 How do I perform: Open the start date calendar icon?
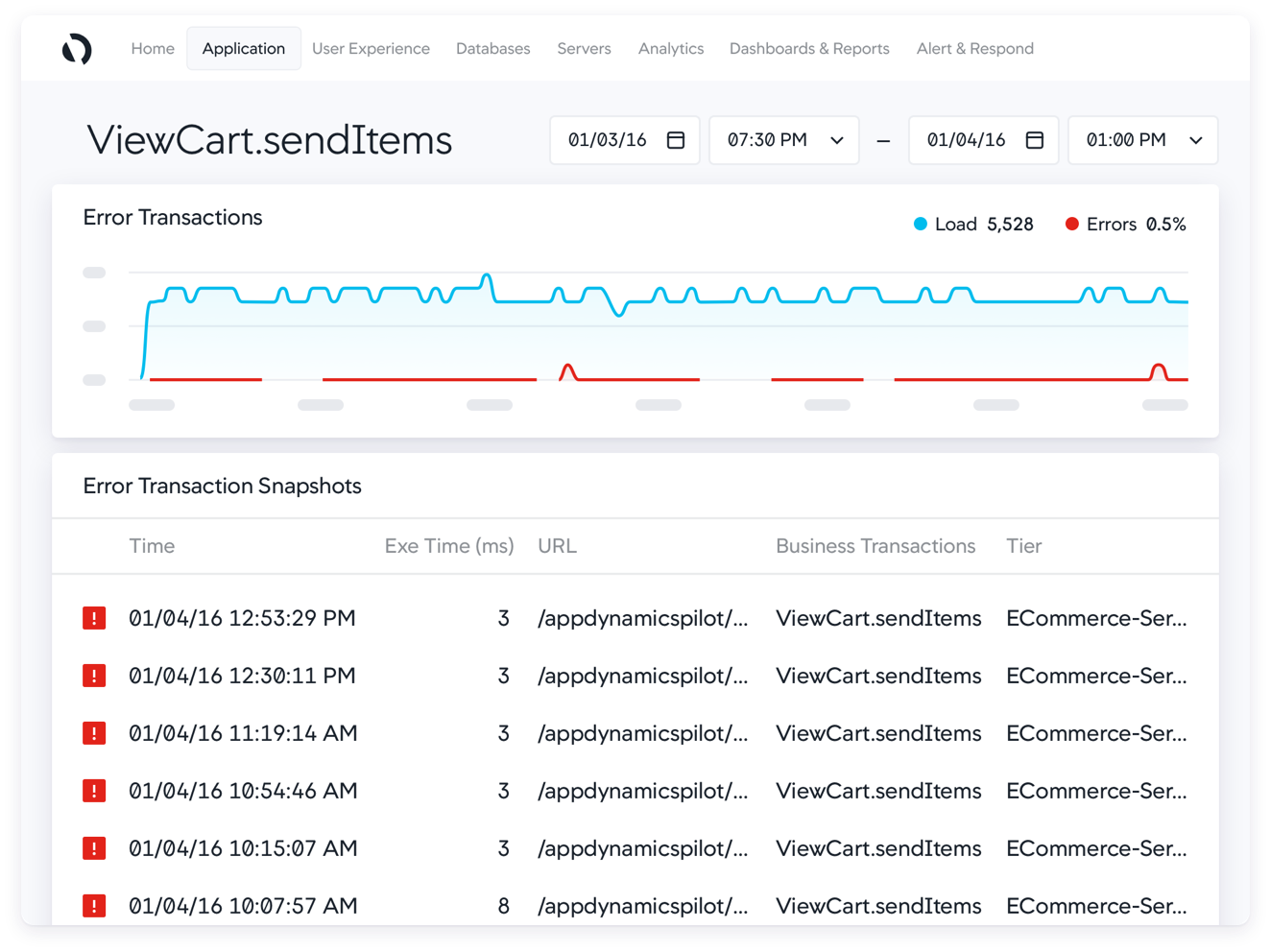coord(676,140)
